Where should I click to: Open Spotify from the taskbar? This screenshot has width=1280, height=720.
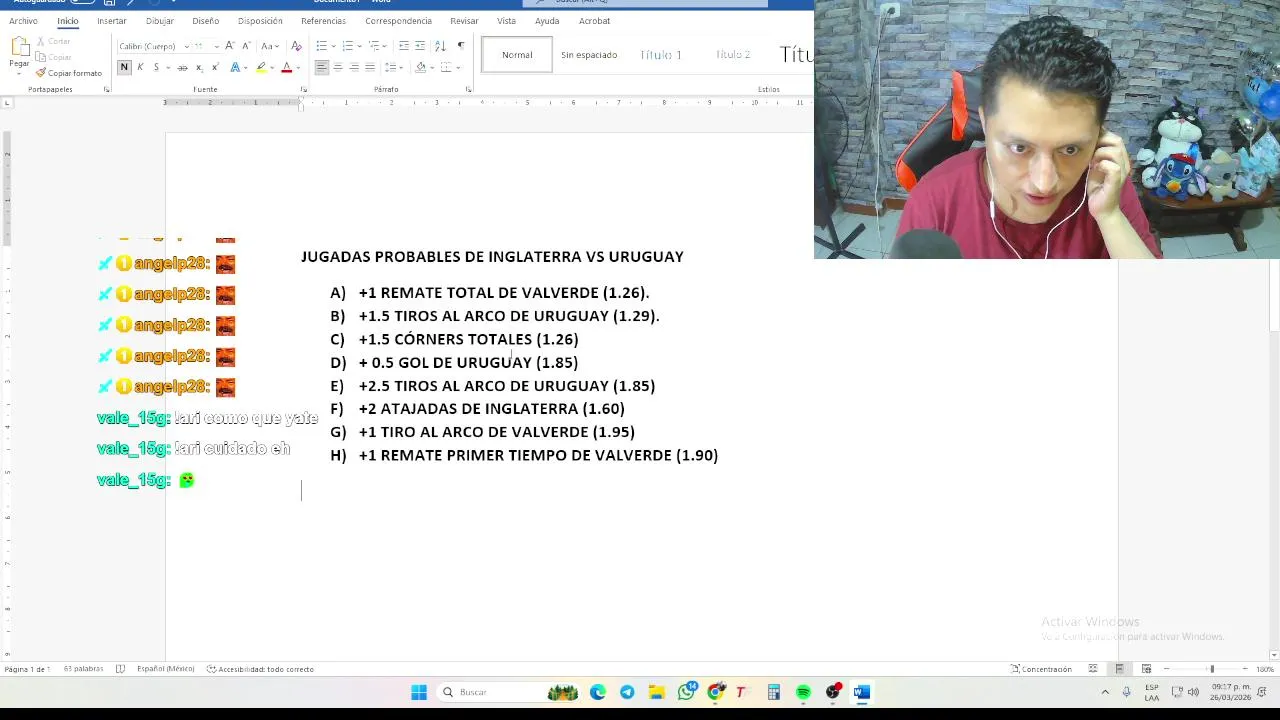803,692
